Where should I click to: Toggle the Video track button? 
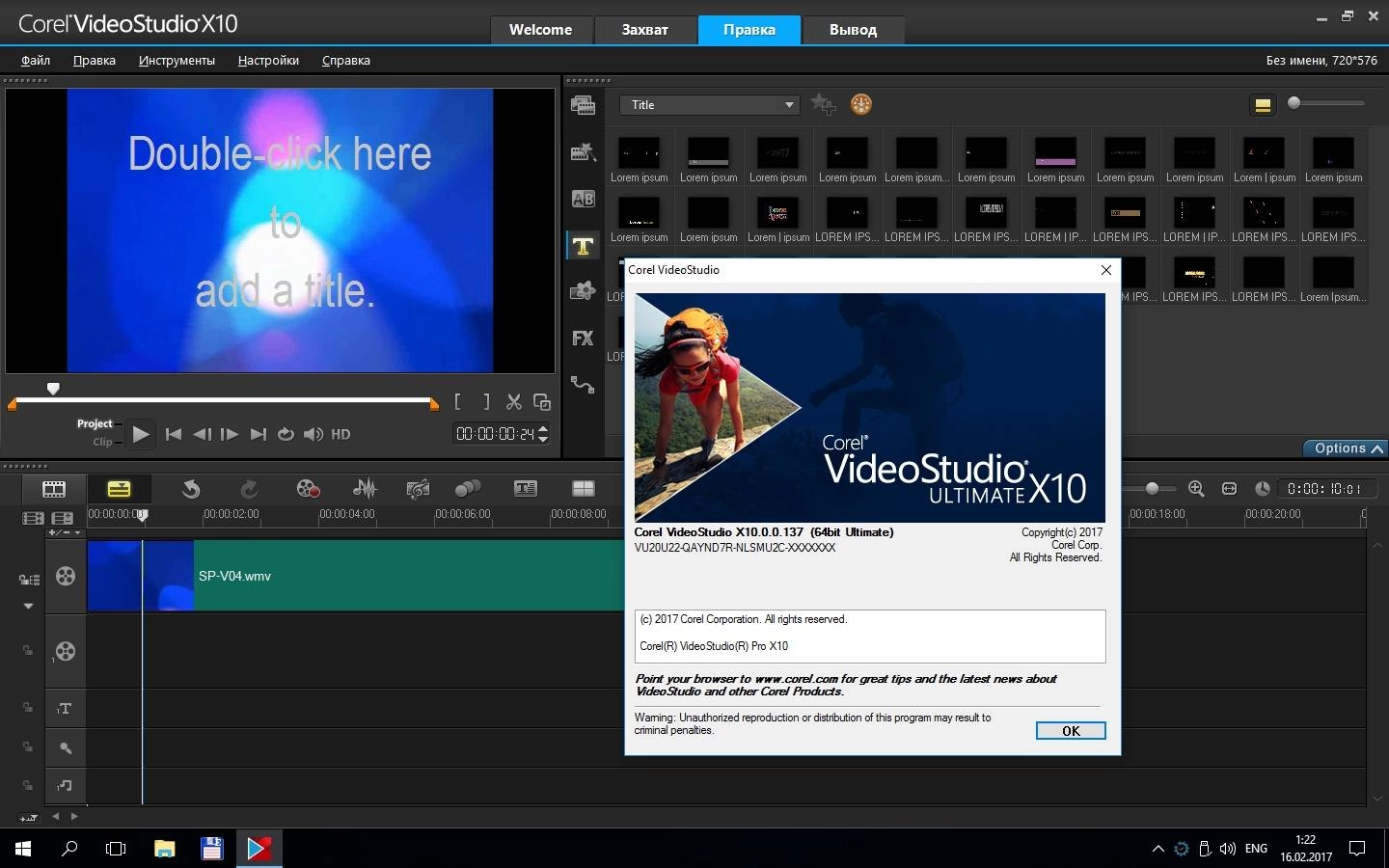tap(66, 576)
